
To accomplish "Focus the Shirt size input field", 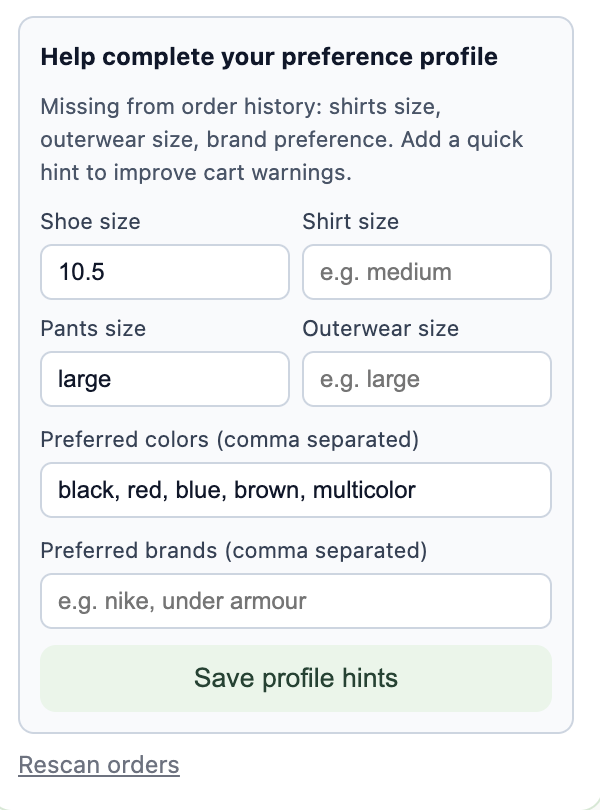I will (x=427, y=272).
